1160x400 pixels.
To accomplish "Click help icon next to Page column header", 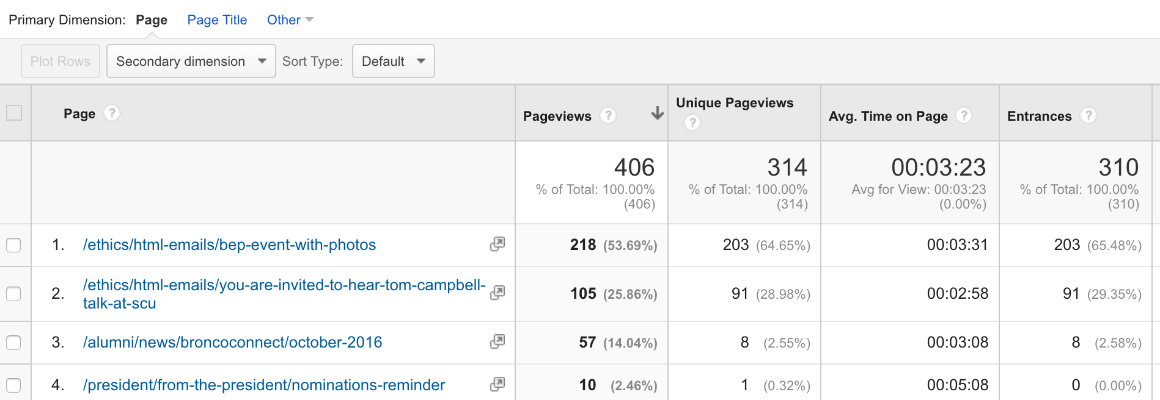I will (x=112, y=114).
